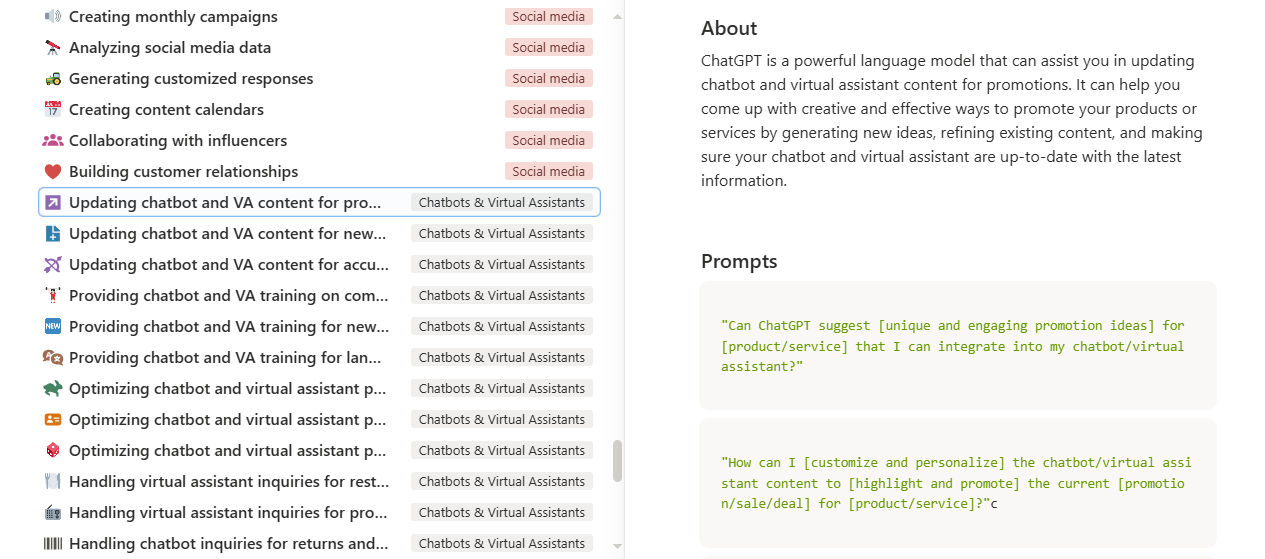Click the fork and knife icon
The height and width of the screenshot is (559, 1265).
click(x=53, y=482)
